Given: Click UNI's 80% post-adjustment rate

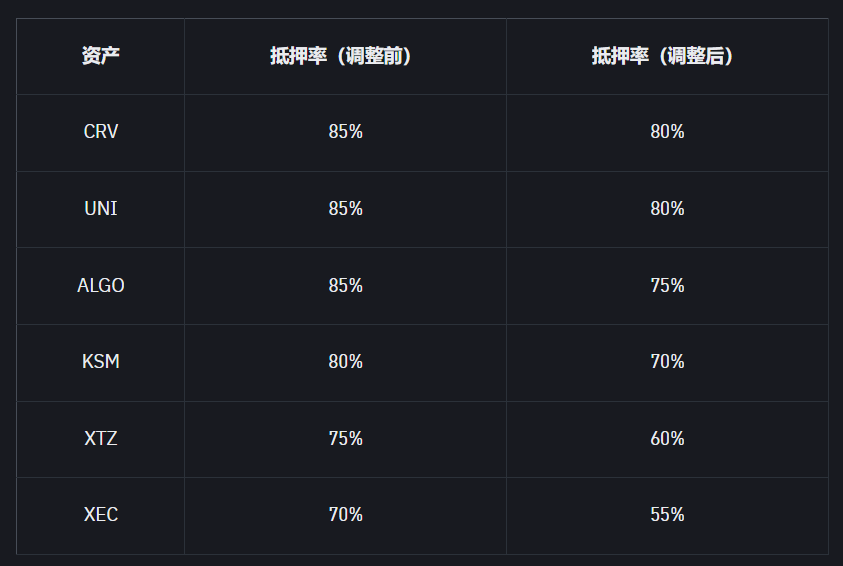Looking at the screenshot, I should [667, 209].
